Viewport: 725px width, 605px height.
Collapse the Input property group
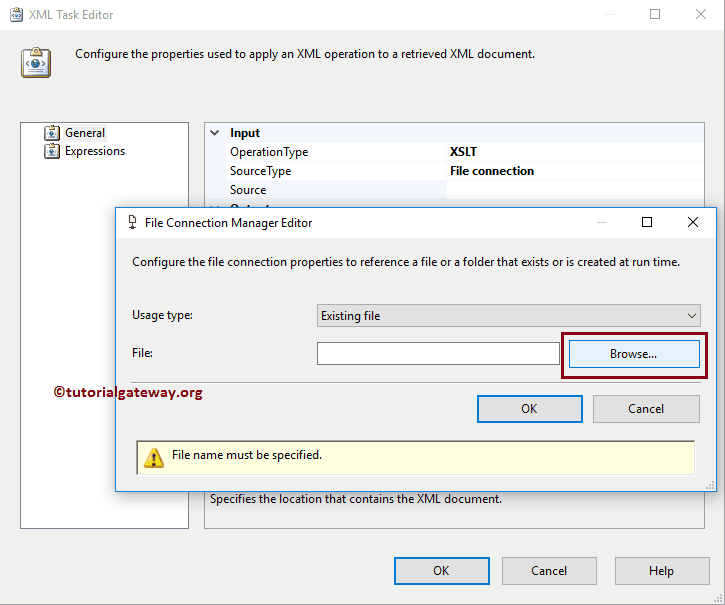(x=214, y=133)
